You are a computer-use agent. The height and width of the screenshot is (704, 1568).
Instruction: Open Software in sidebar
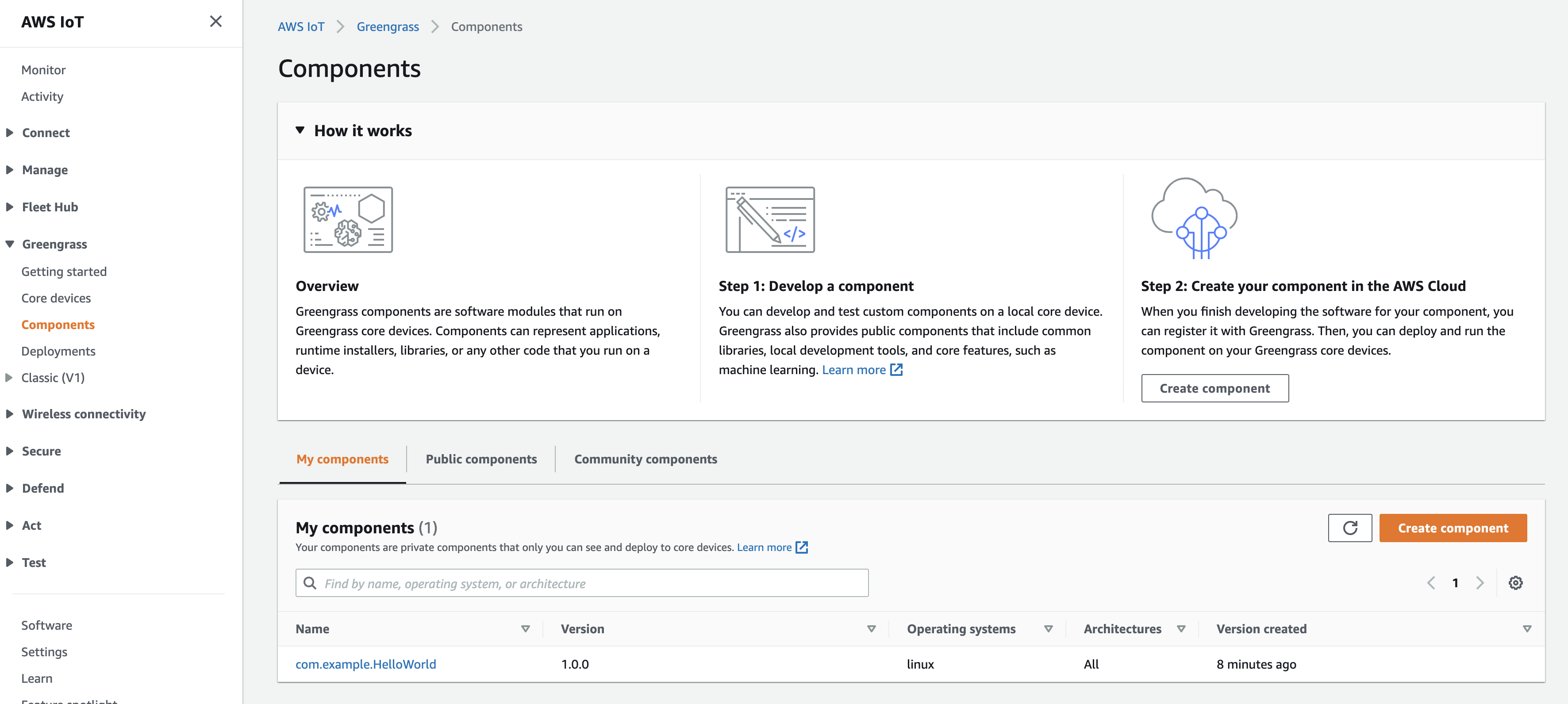click(x=47, y=625)
